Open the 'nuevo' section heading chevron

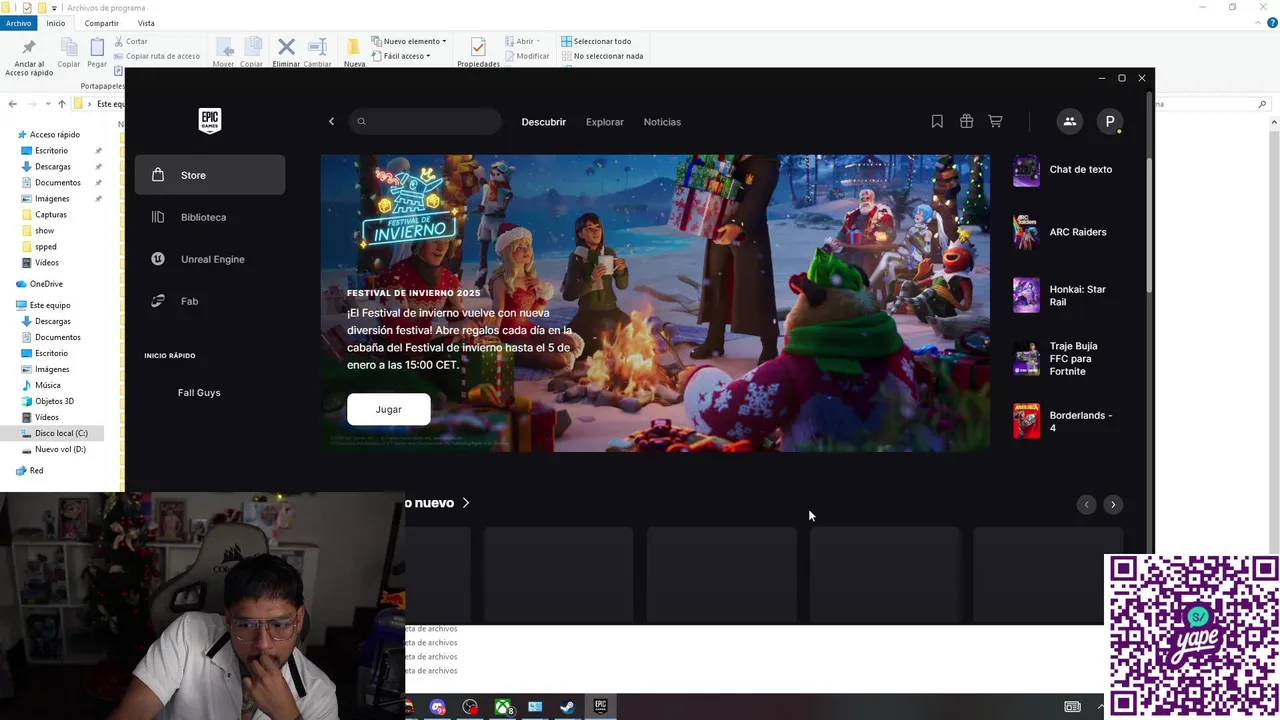[x=466, y=503]
